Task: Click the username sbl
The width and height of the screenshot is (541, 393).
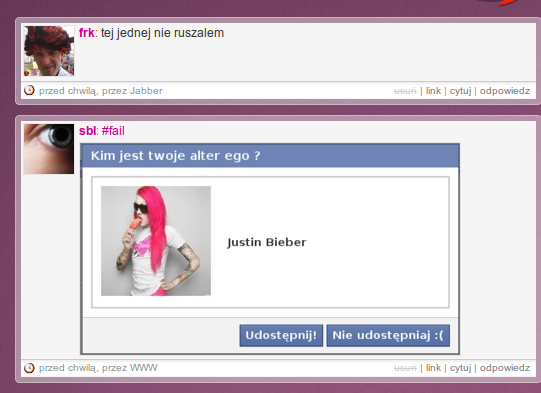Action: point(87,131)
